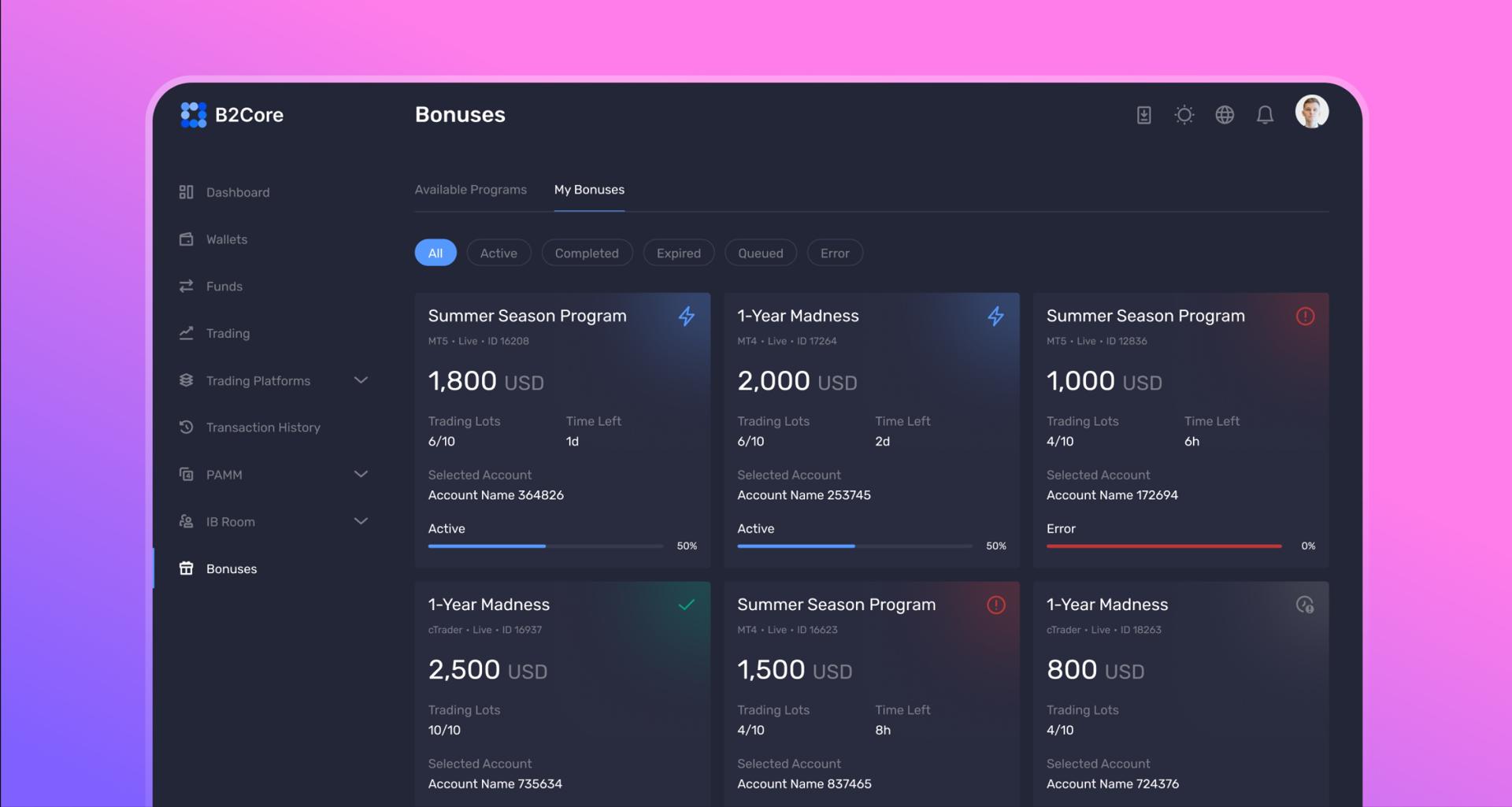Expand the IB Room sidebar section
The image size is (1512, 807).
(361, 521)
